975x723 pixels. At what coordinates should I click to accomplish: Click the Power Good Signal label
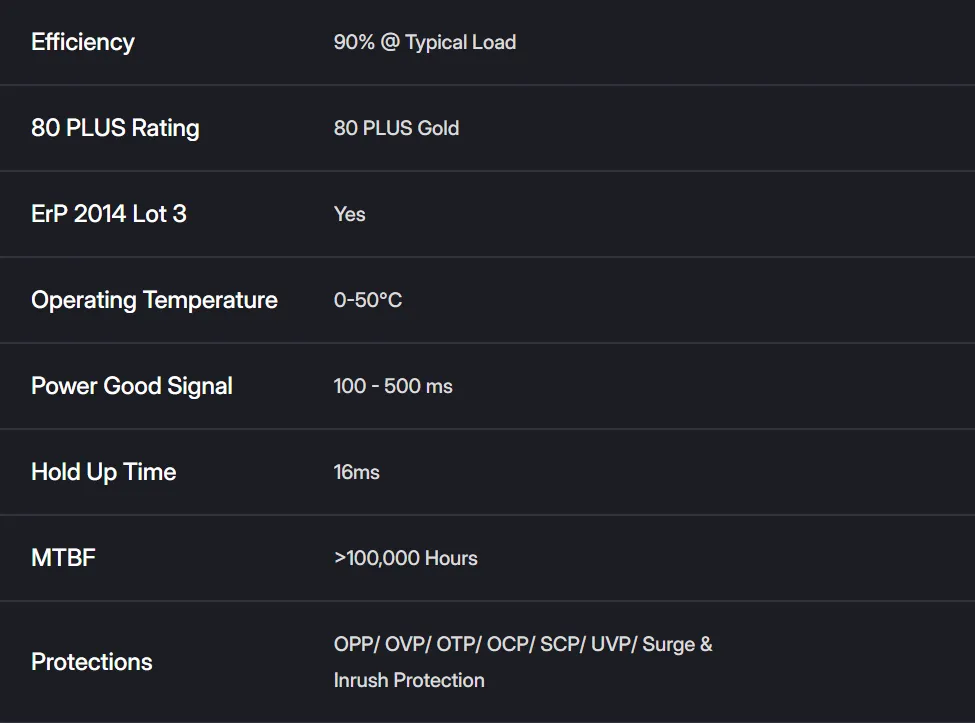(x=132, y=386)
